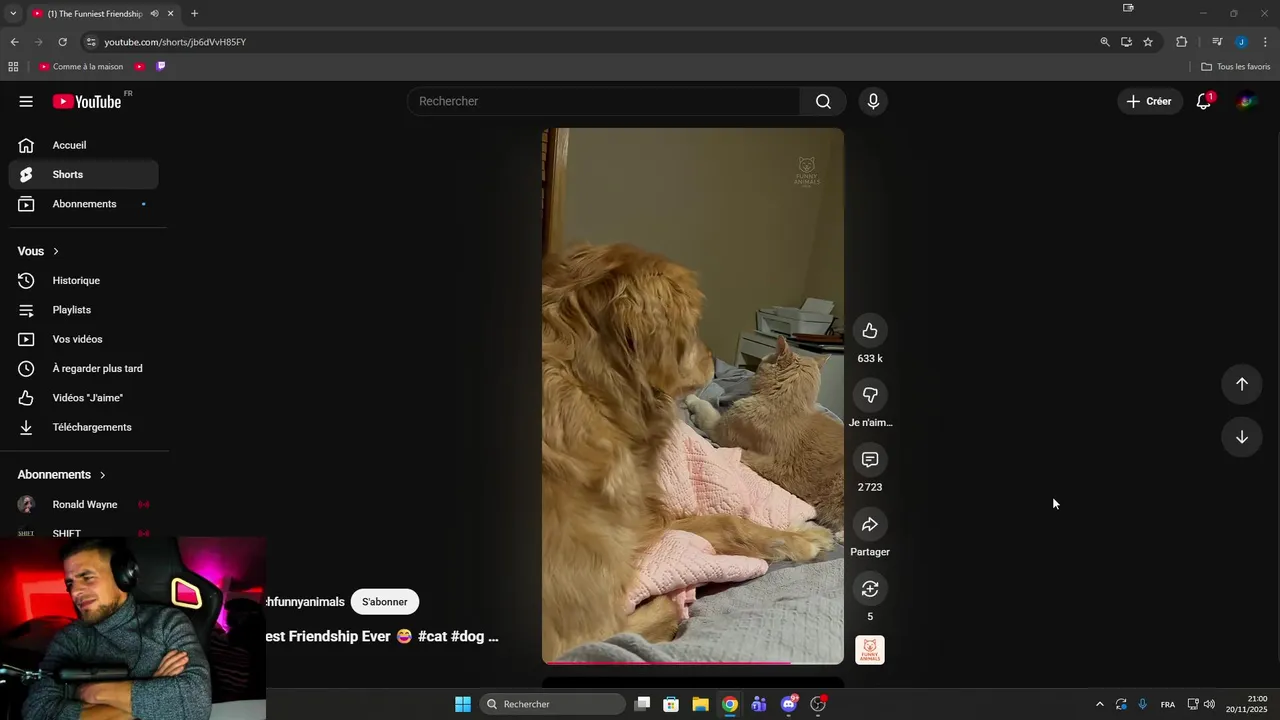
Task: Reload the page in Chrome
Action: point(62,42)
